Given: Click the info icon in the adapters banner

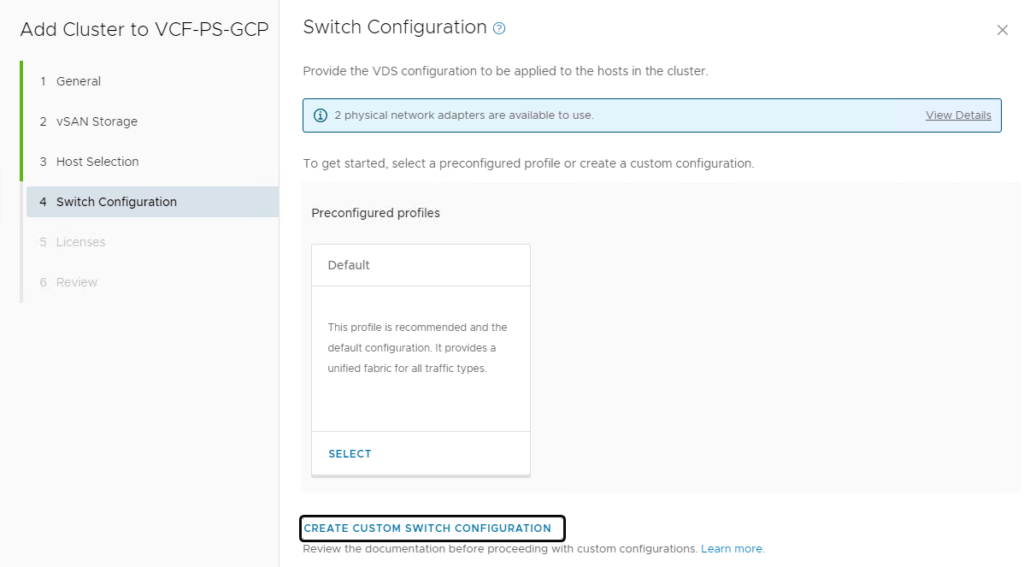Looking at the screenshot, I should coord(320,115).
